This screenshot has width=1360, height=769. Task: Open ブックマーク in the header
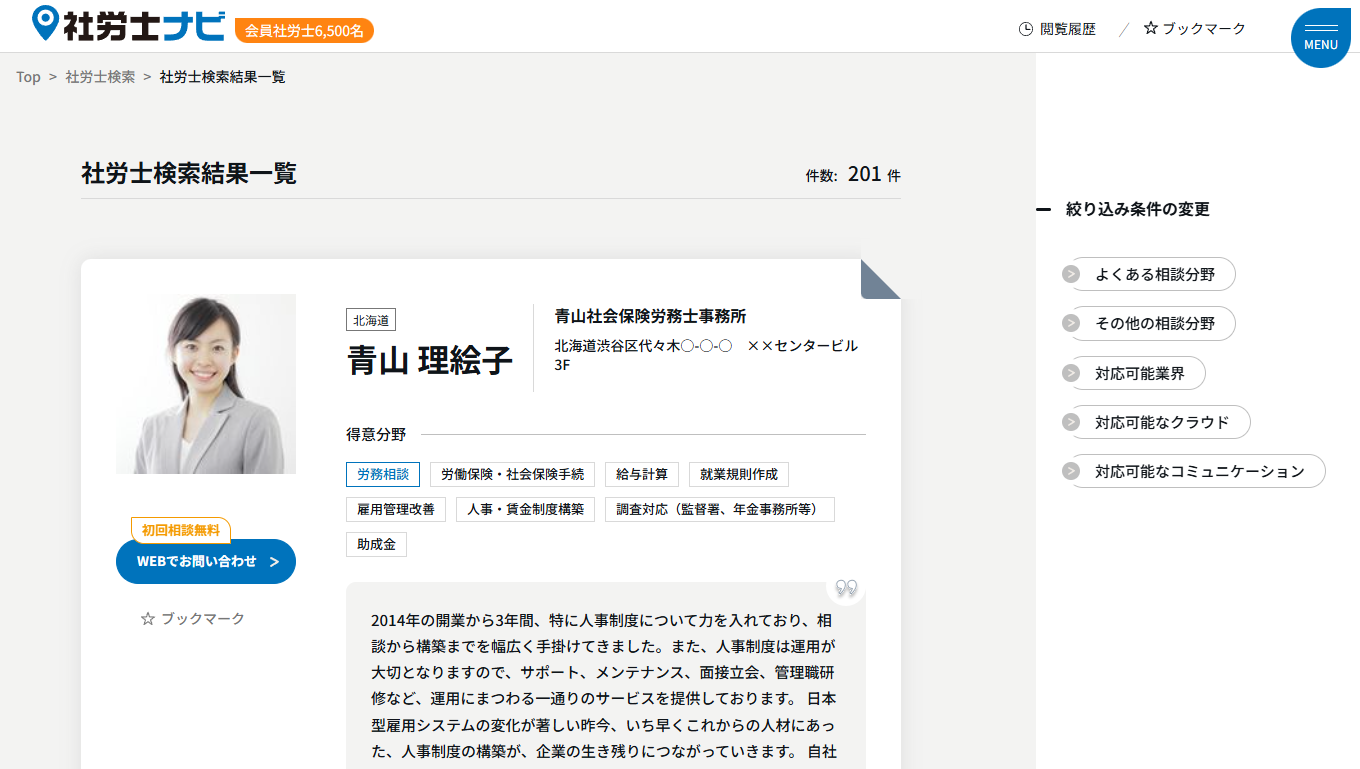tap(1194, 29)
